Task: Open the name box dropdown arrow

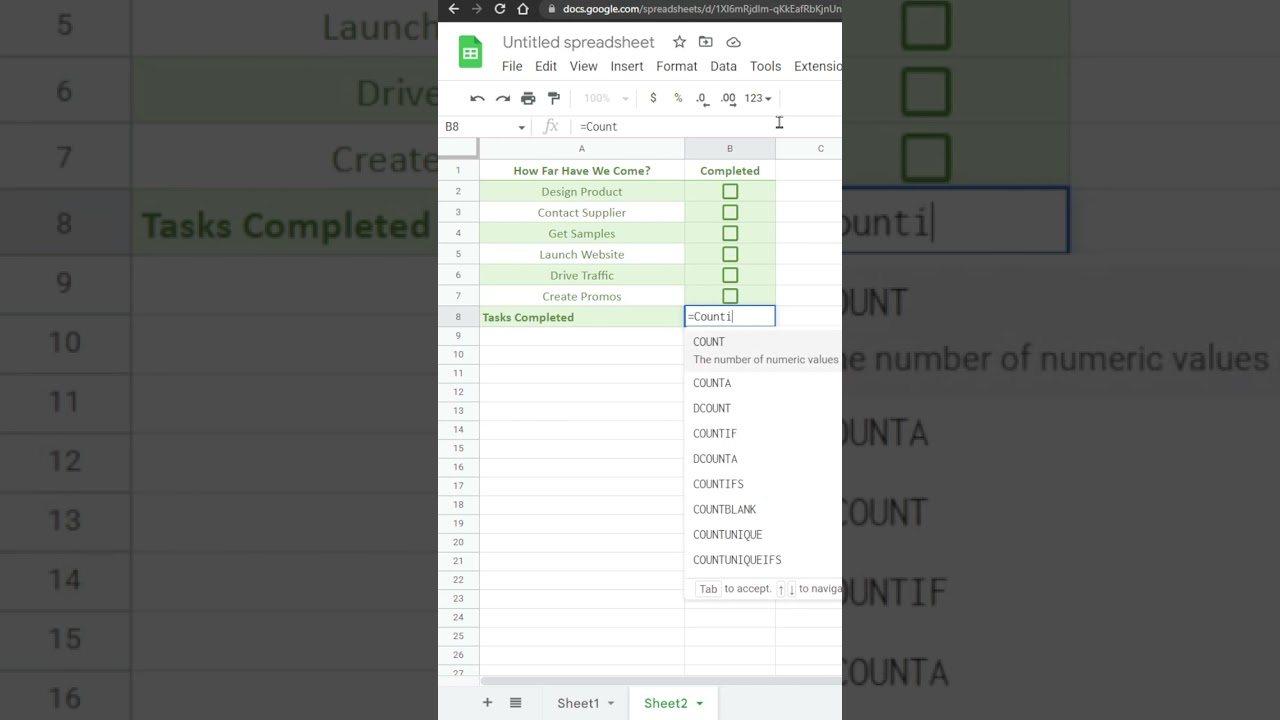Action: [x=521, y=127]
